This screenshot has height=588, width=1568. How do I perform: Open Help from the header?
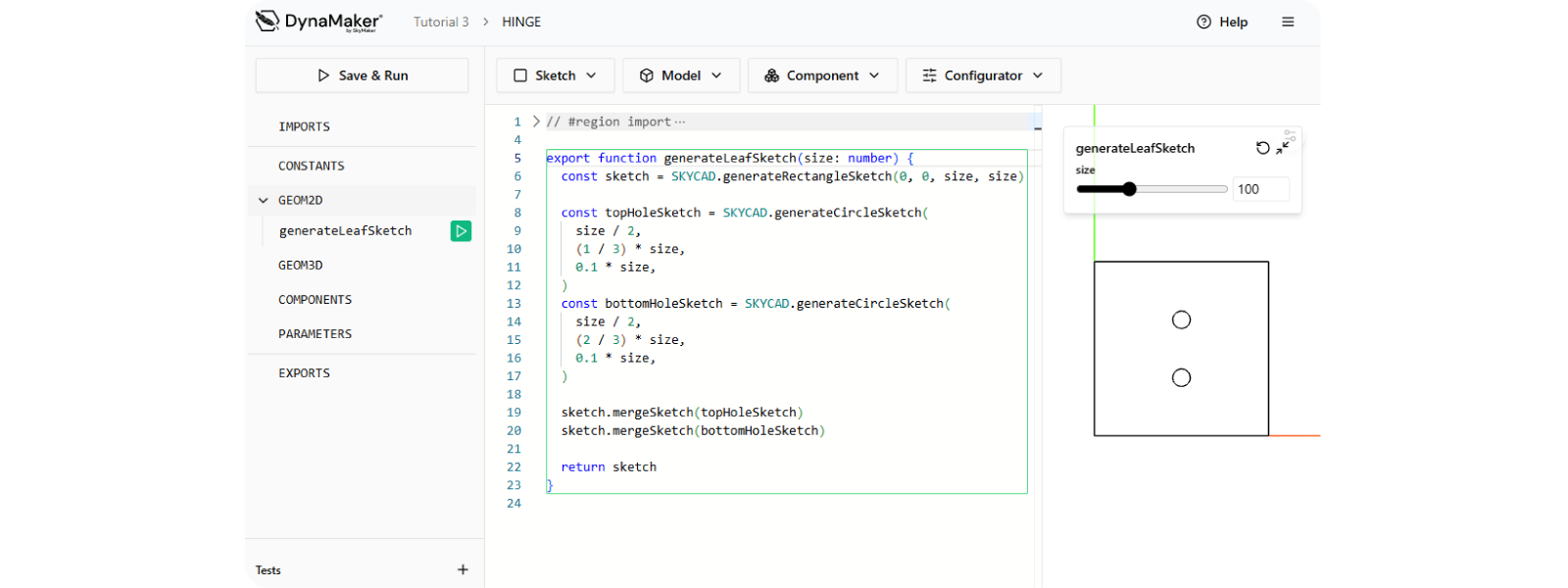[1222, 22]
